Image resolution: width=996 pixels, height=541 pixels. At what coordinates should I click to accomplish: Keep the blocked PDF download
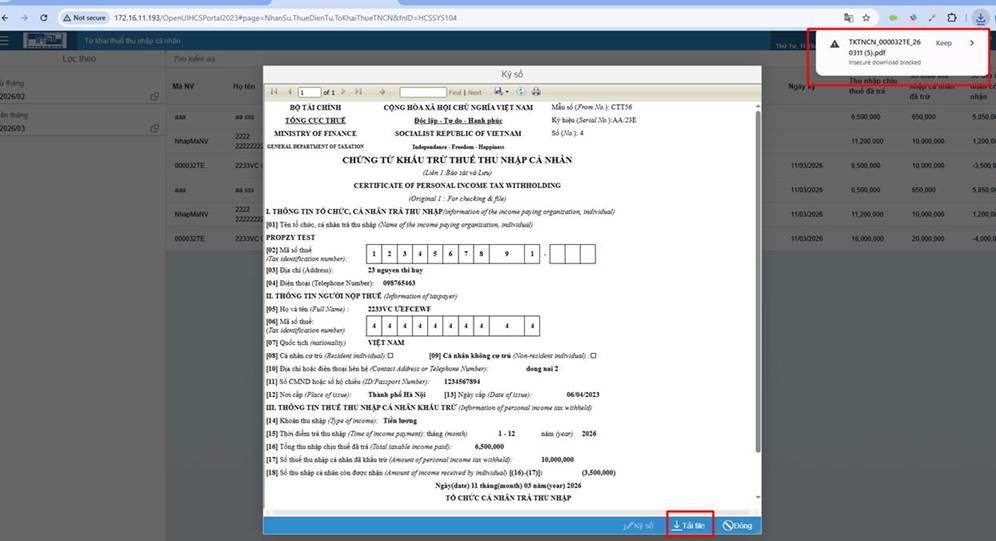point(943,43)
